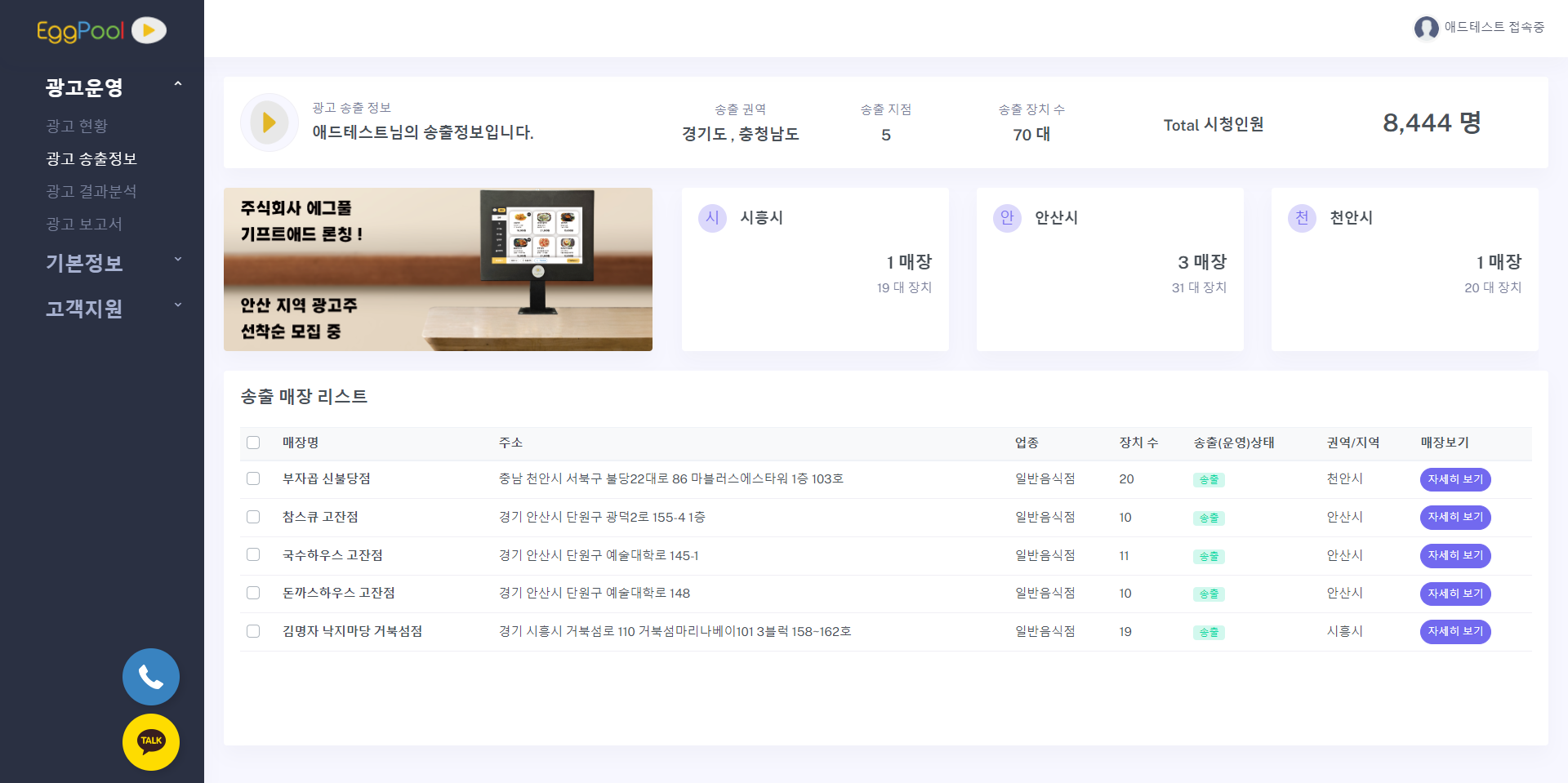Click 송출 status badge for 부자곱 신불당점
Screen dimensions: 1568x783
[1209, 480]
